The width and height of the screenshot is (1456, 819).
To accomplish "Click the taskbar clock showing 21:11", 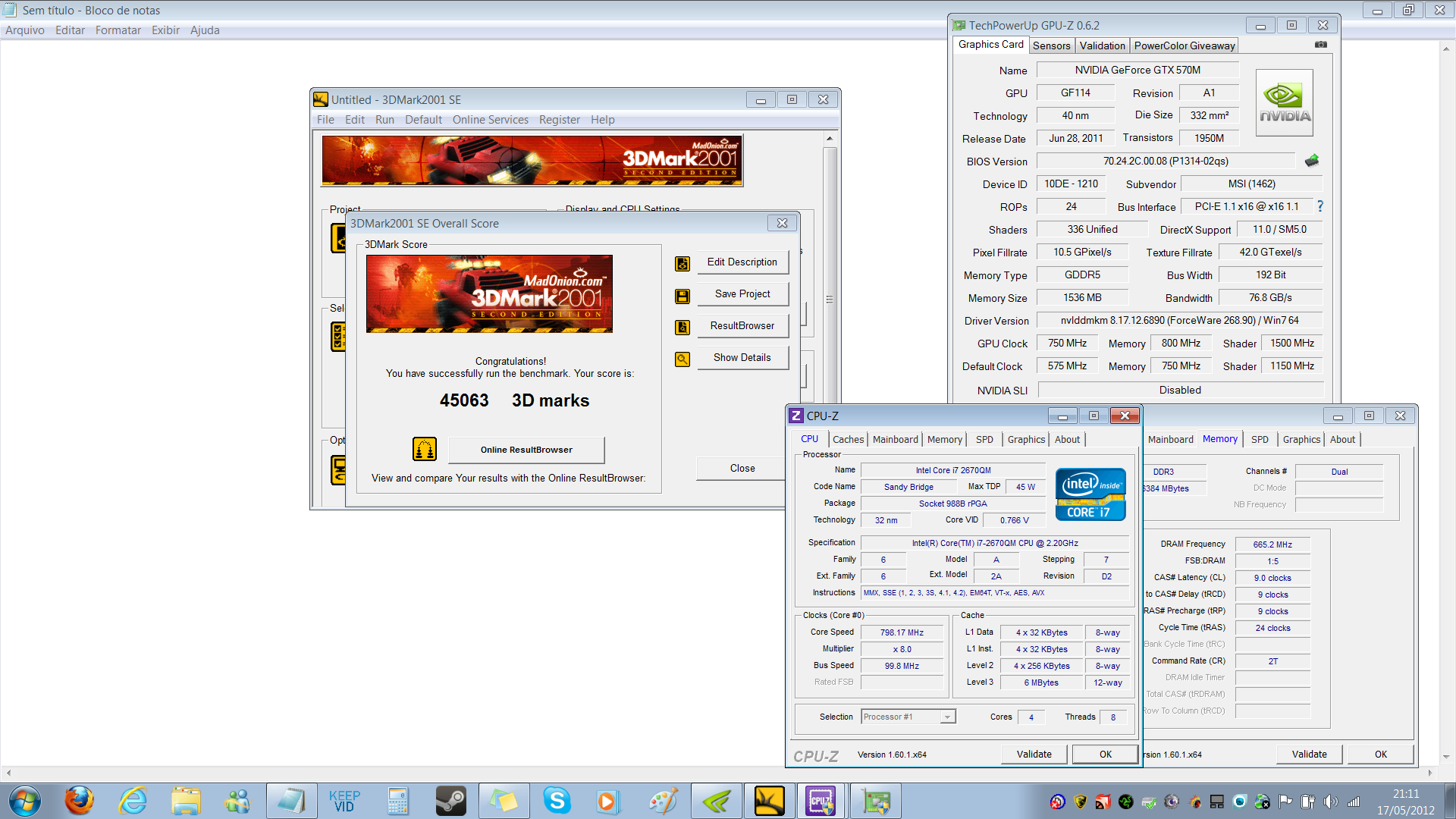I will (x=1406, y=794).
